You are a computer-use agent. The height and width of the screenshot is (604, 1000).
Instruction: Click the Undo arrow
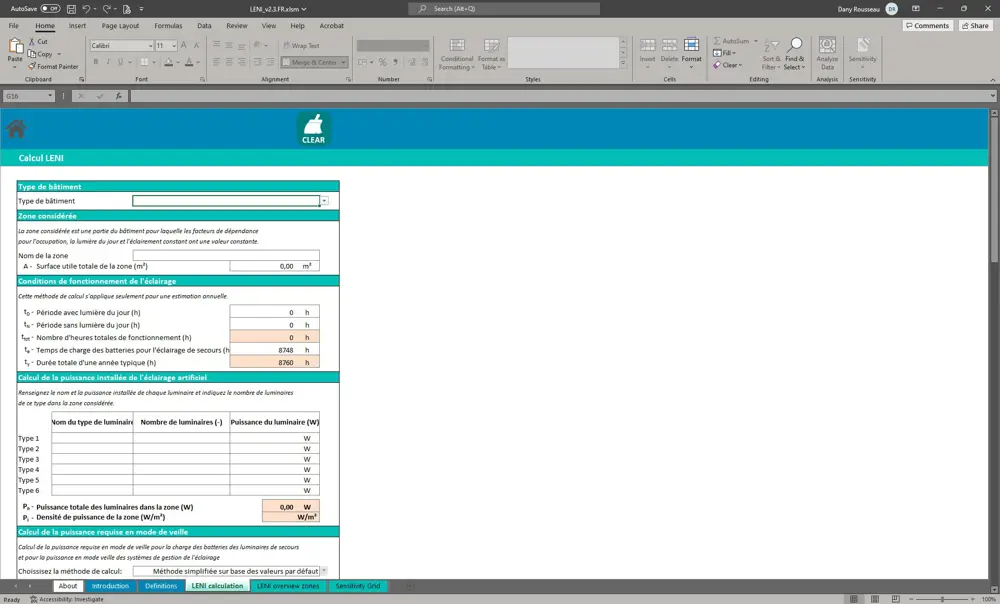[86, 9]
